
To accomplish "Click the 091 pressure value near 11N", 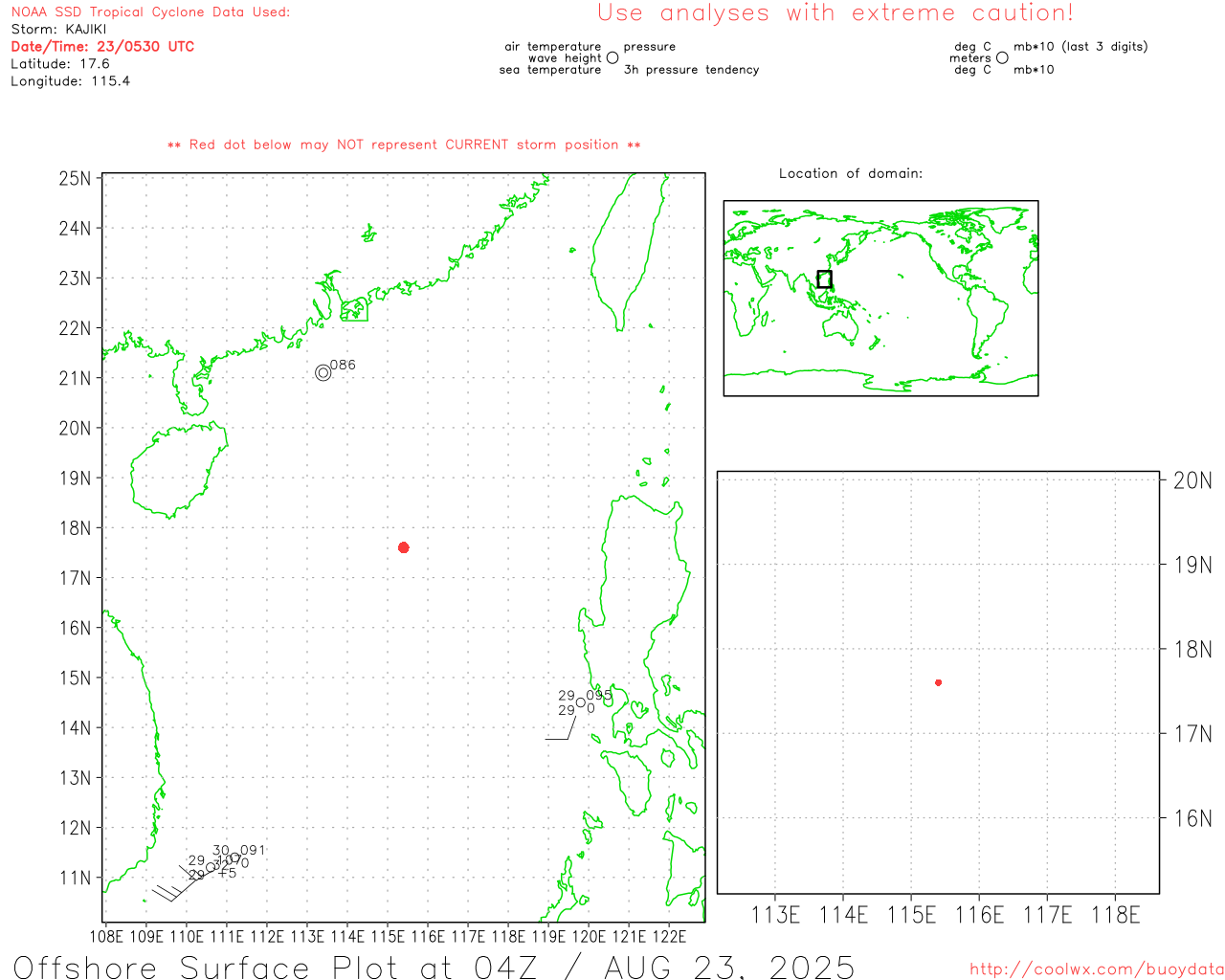I will [x=253, y=850].
